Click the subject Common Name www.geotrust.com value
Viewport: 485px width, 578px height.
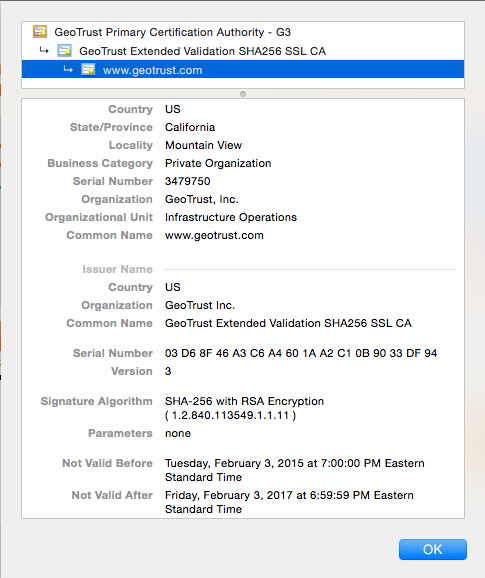[214, 236]
